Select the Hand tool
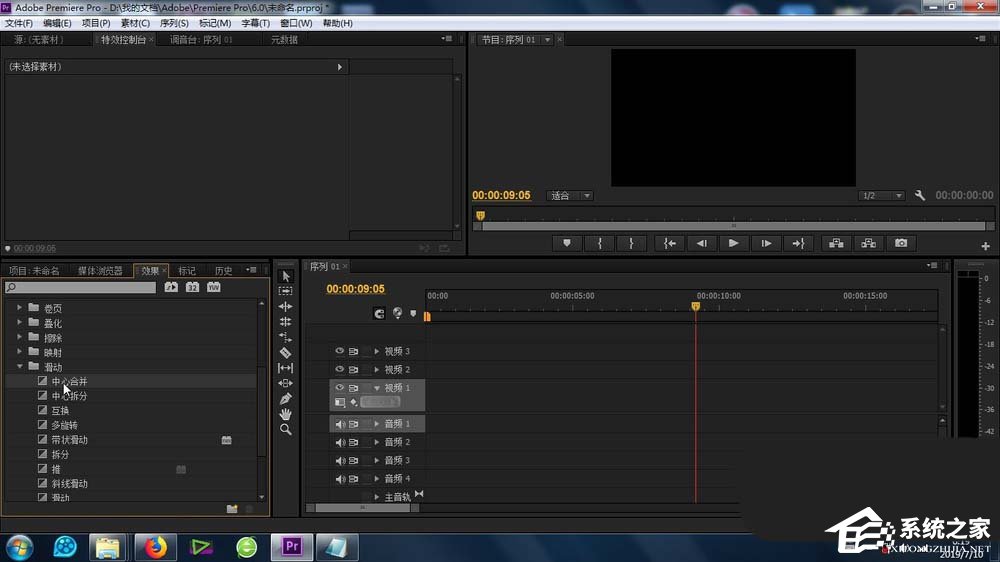Viewport: 1000px width, 562px height. (x=285, y=414)
